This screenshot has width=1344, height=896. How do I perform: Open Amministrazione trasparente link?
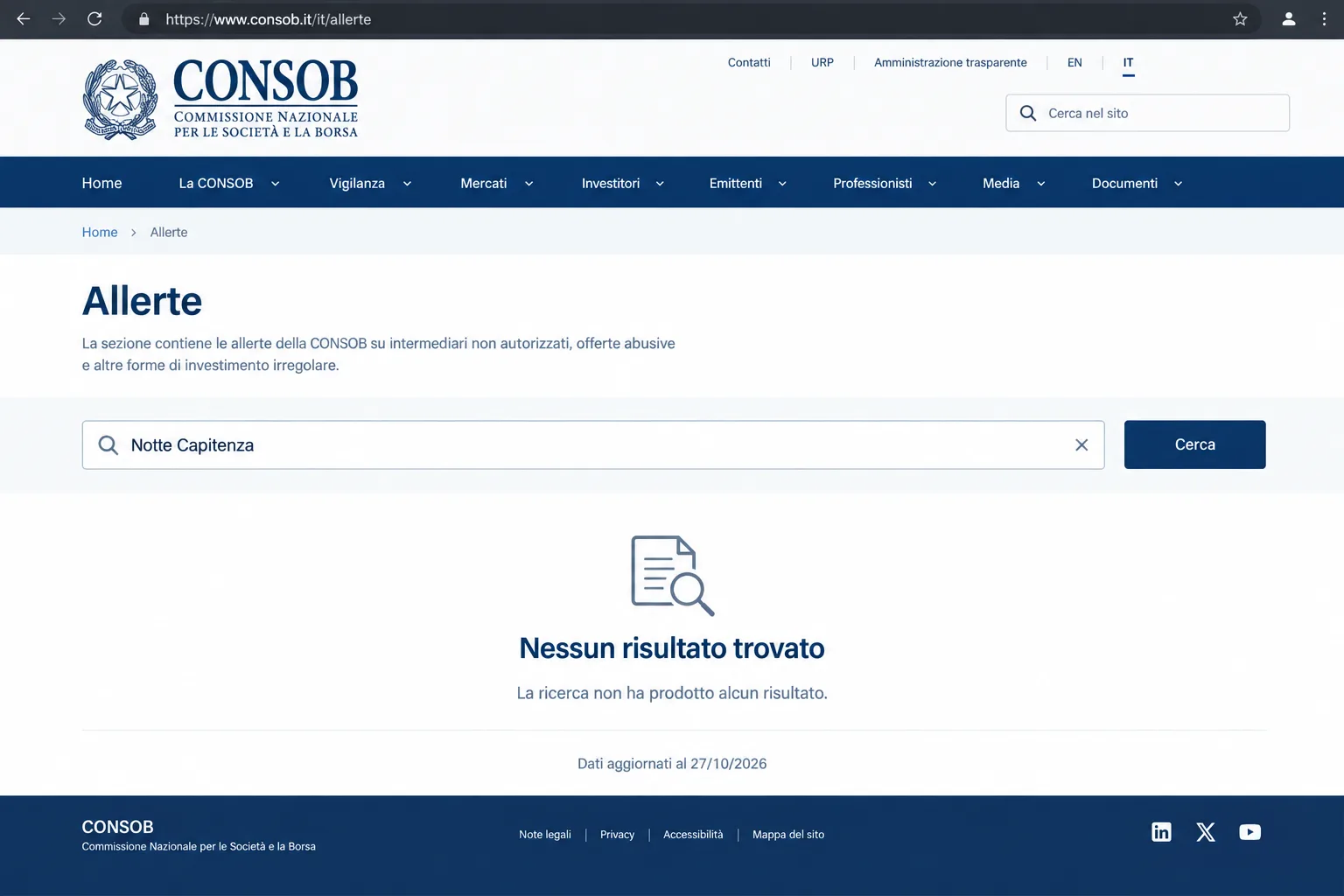pos(950,62)
